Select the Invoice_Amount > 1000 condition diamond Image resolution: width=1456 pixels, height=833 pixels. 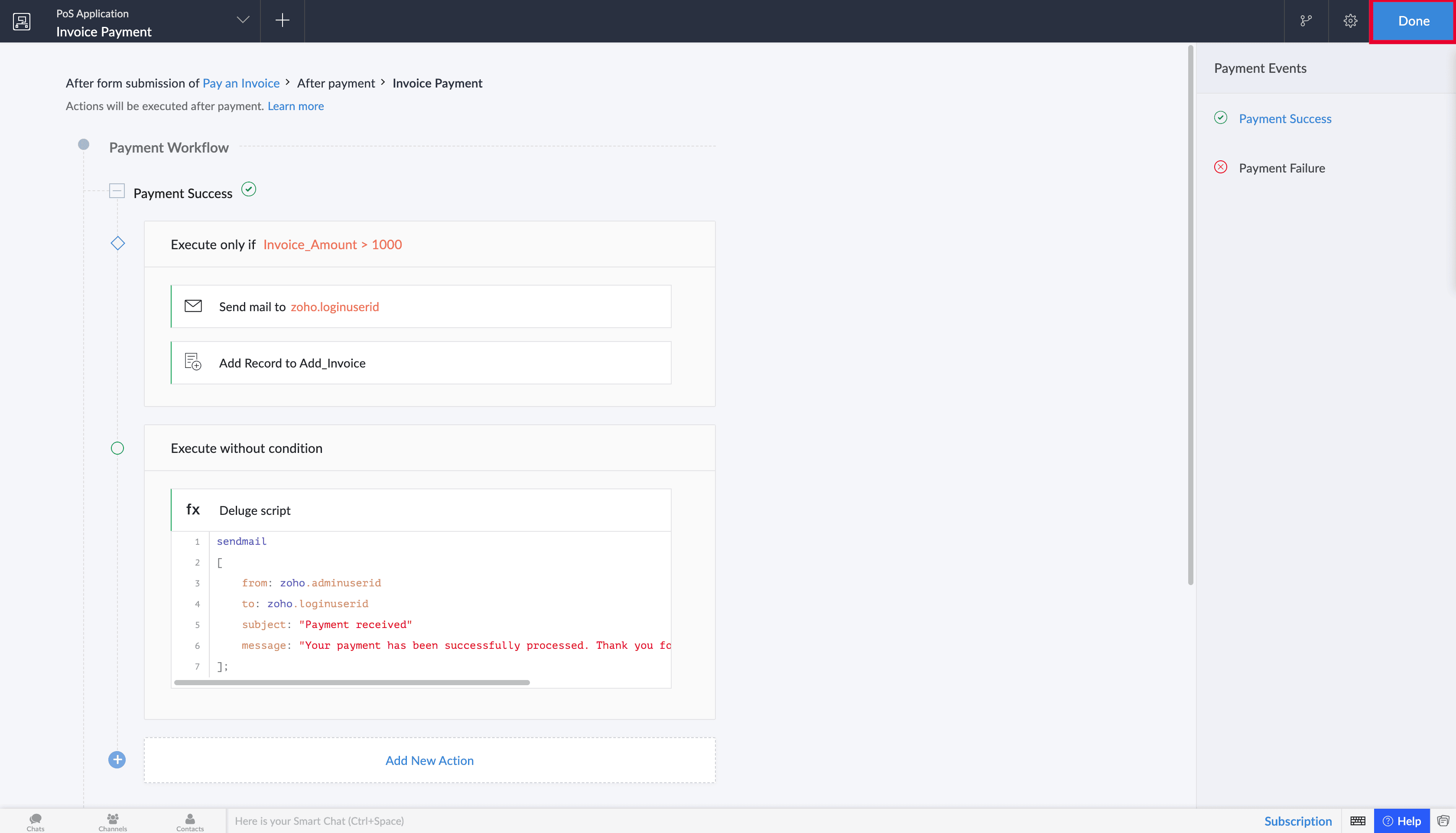(118, 244)
